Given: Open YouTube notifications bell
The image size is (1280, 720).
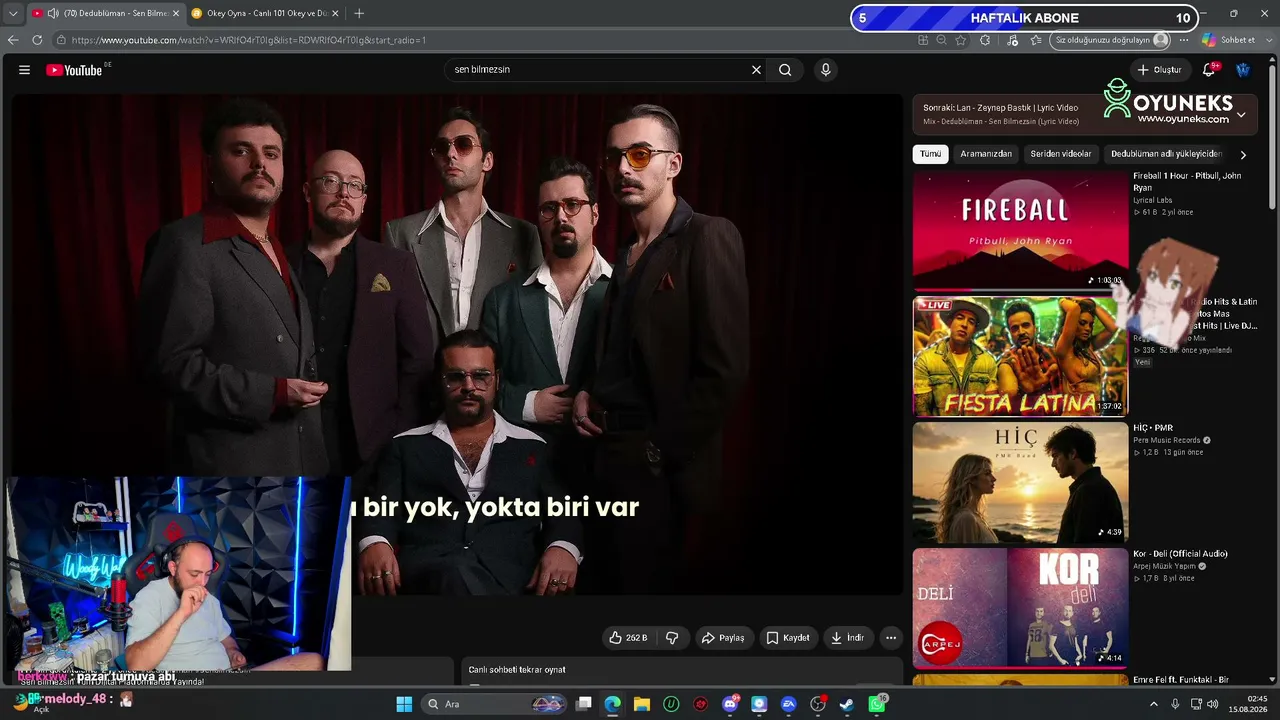Looking at the screenshot, I should [x=1209, y=70].
